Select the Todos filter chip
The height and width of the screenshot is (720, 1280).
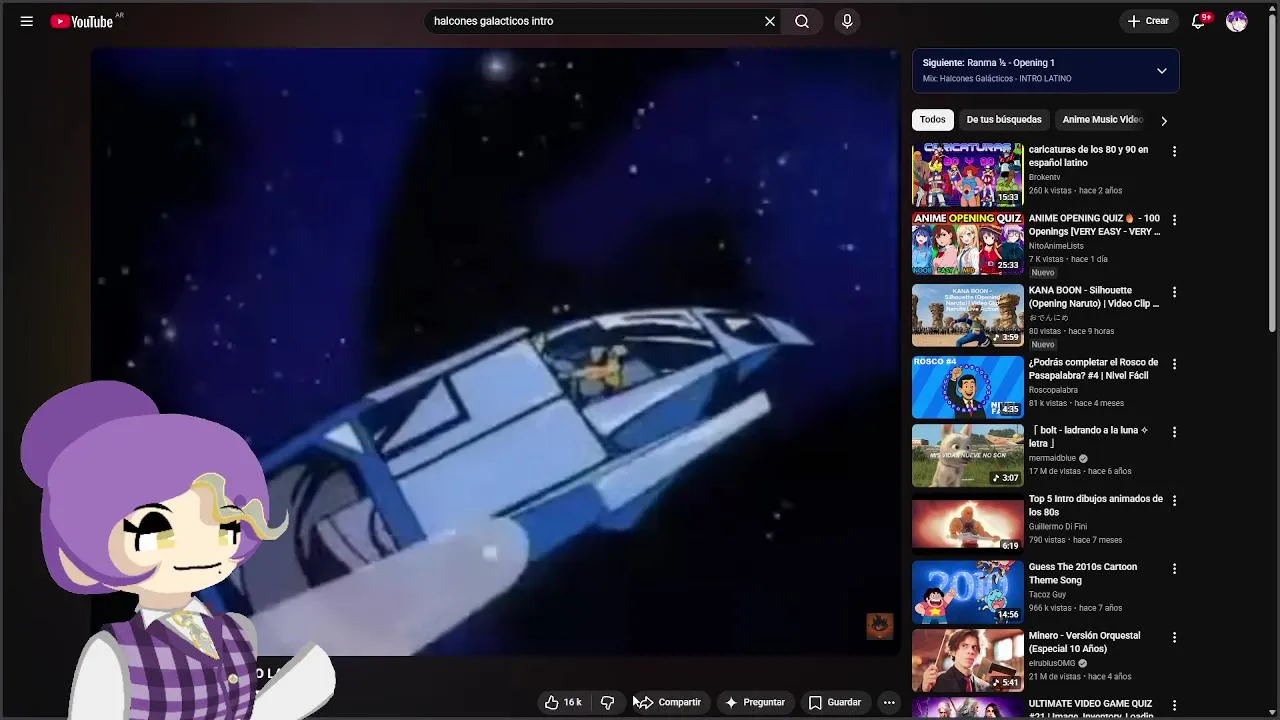click(x=932, y=120)
